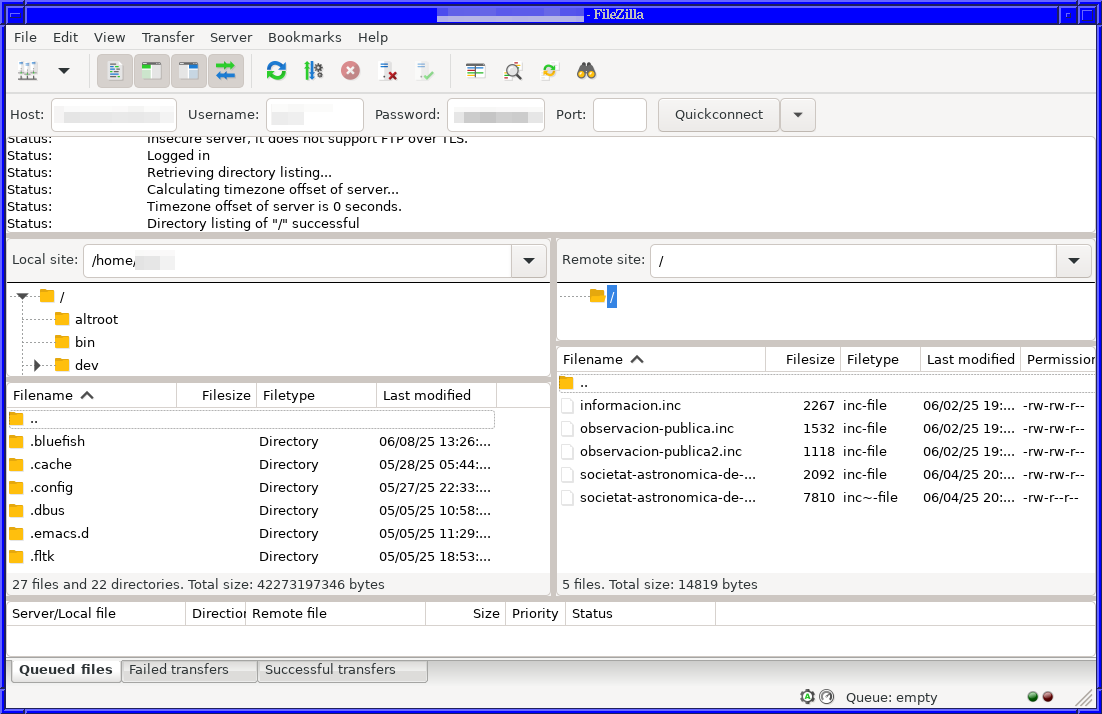The width and height of the screenshot is (1102, 714).
Task: Focus the Host input field
Action: [x=114, y=115]
